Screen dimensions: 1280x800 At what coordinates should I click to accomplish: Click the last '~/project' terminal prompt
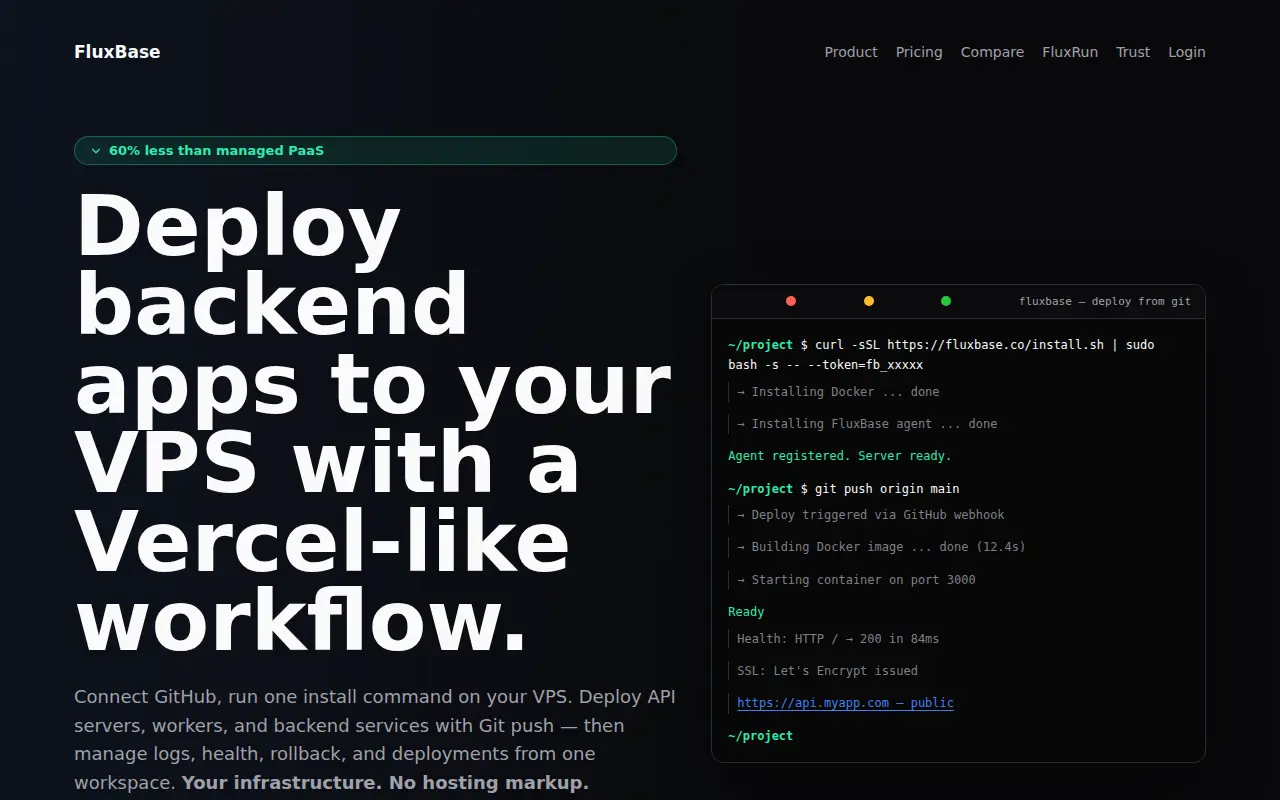[760, 736]
